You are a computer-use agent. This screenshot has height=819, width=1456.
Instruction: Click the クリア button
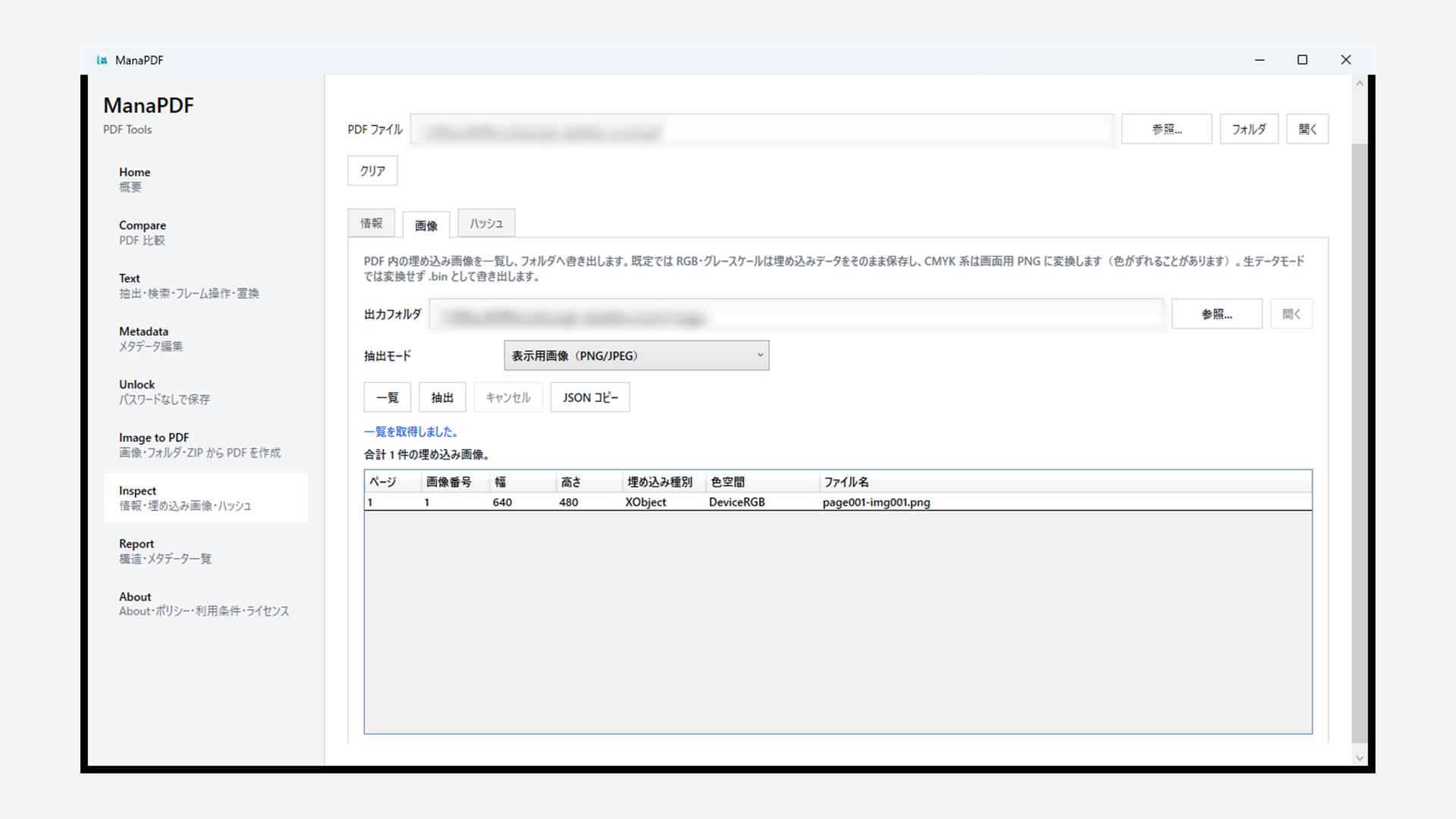(372, 171)
